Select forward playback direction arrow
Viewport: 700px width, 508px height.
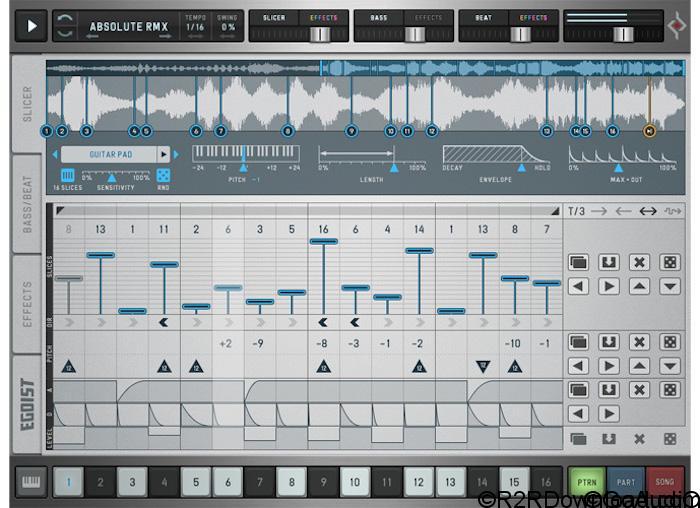(599, 211)
